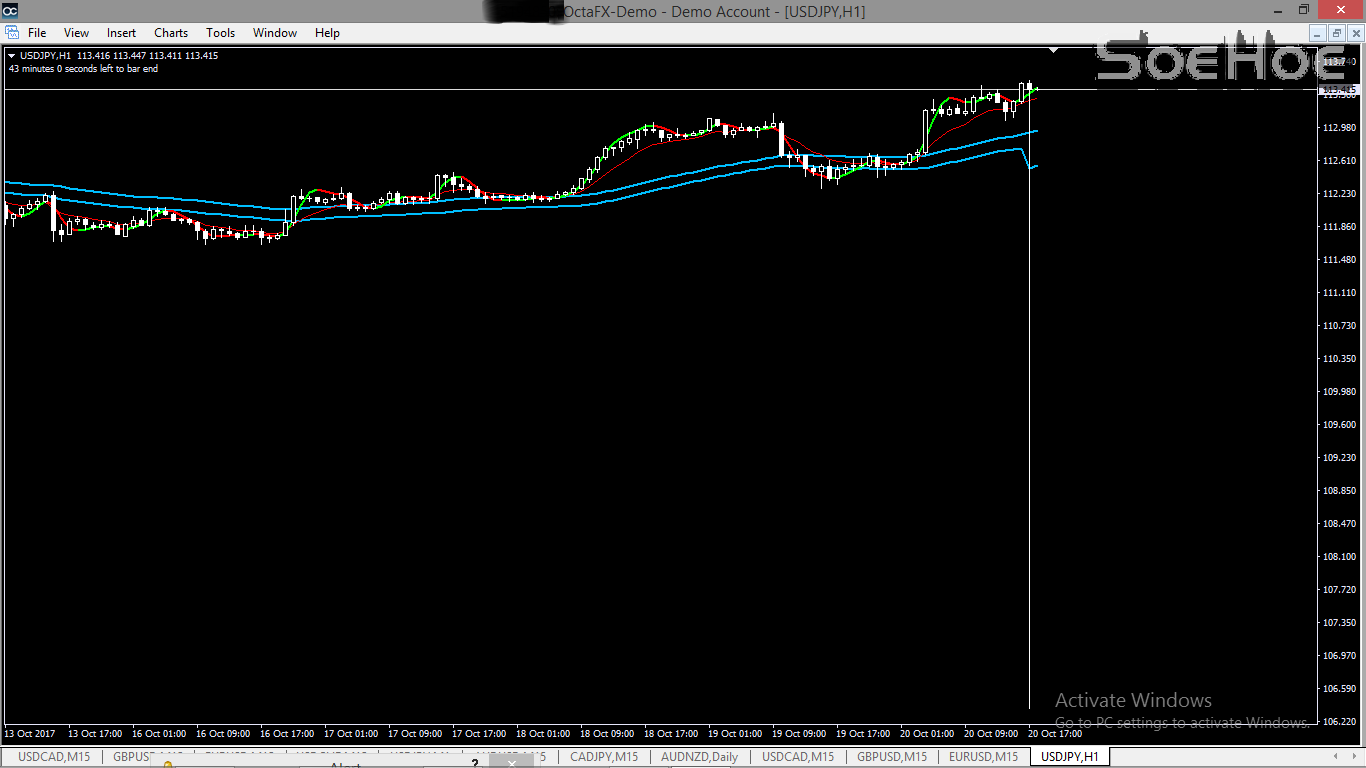Select the USDJPY,H1 chart tab
Viewport: 1366px width, 768px height.
pyautogui.click(x=1069, y=757)
